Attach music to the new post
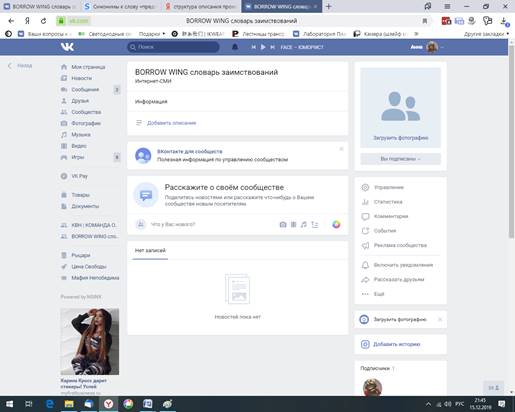515x412 pixels. pos(303,225)
